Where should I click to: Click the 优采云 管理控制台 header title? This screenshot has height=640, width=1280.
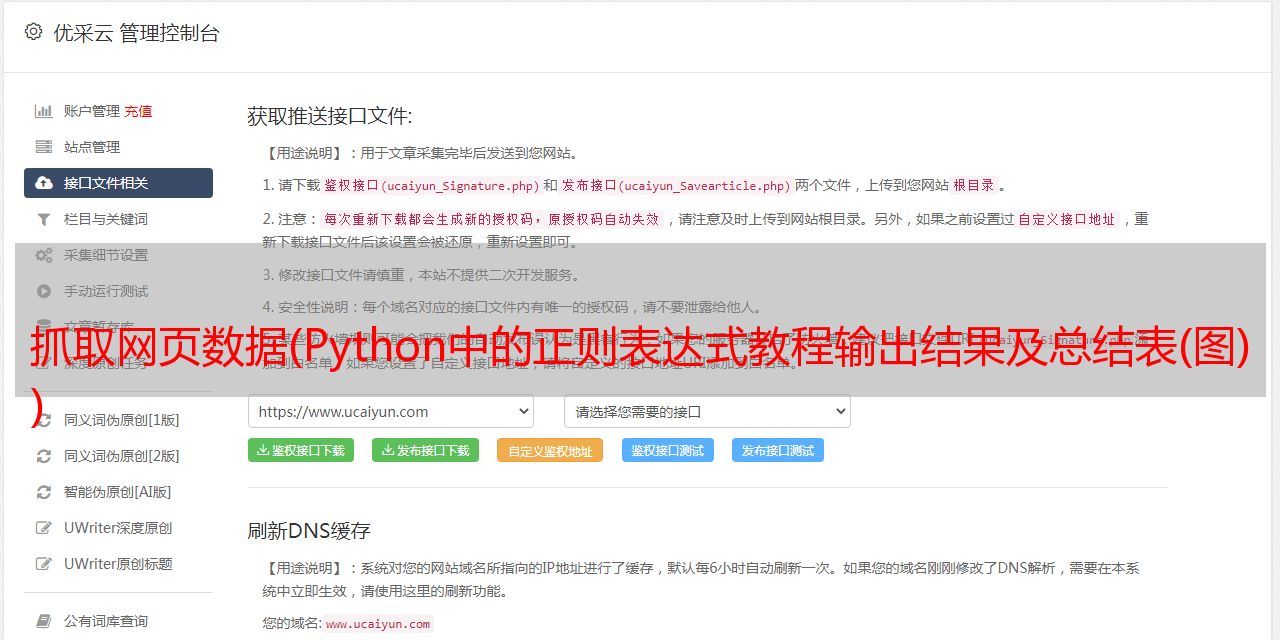136,33
